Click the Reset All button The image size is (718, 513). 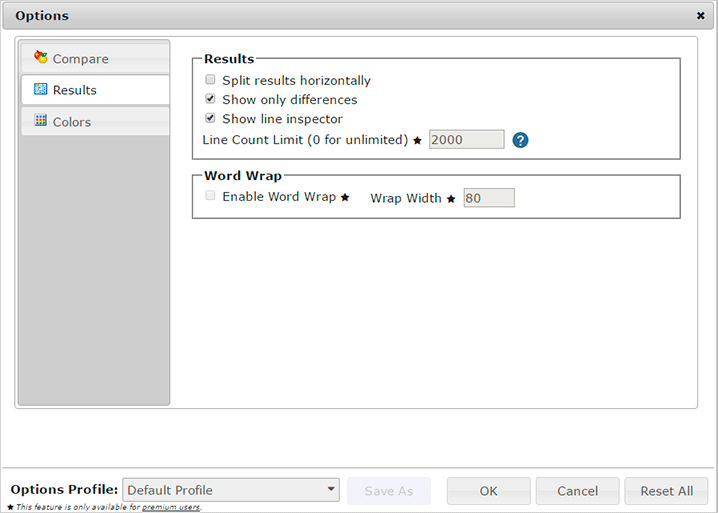pos(666,491)
